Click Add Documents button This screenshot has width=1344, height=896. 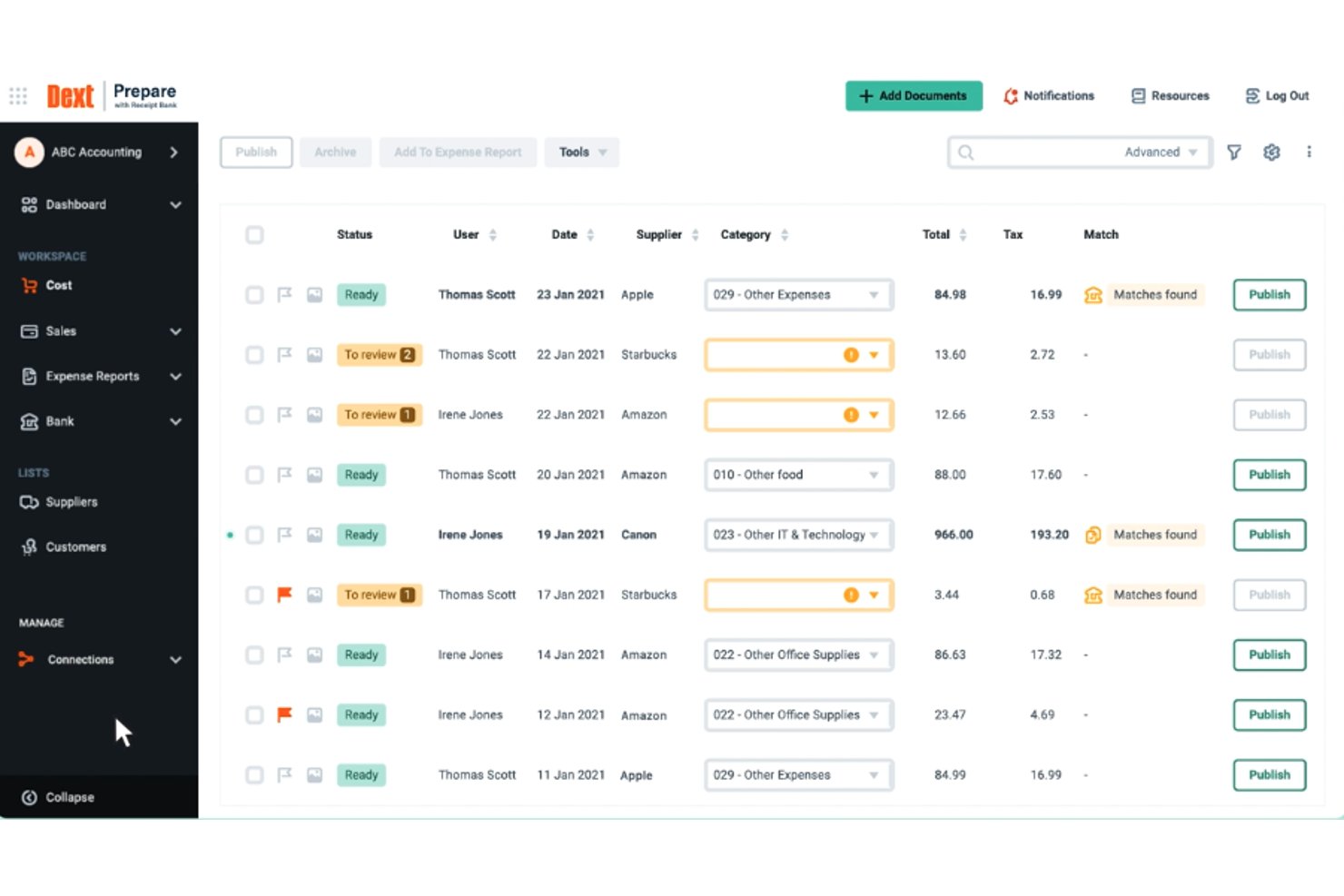coord(914,96)
